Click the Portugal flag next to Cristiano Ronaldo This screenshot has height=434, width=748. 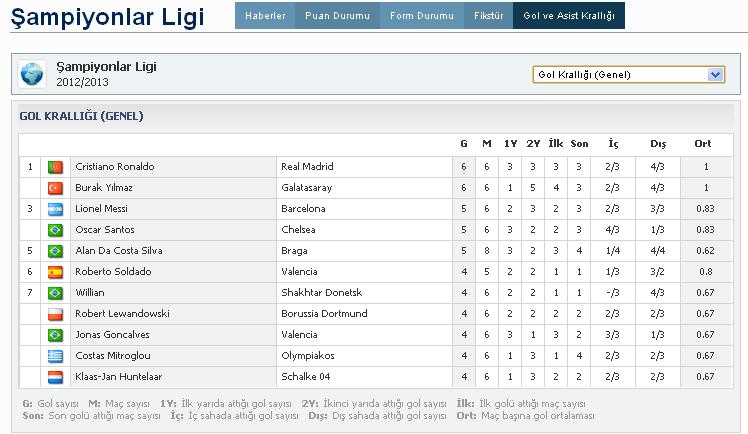click(x=55, y=167)
